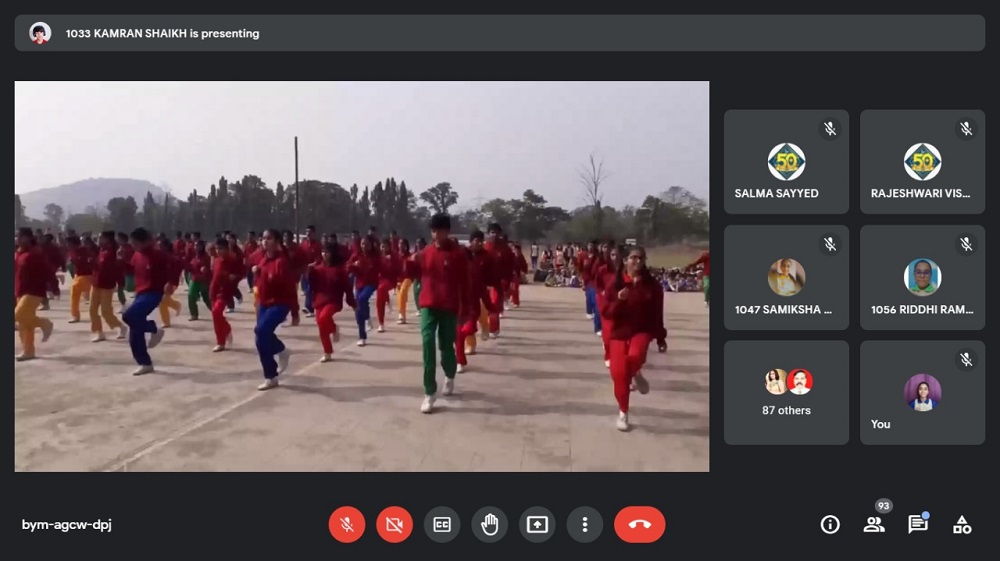Unmute the microphone in the bottom bar
The image size is (1000, 561).
pos(346,525)
